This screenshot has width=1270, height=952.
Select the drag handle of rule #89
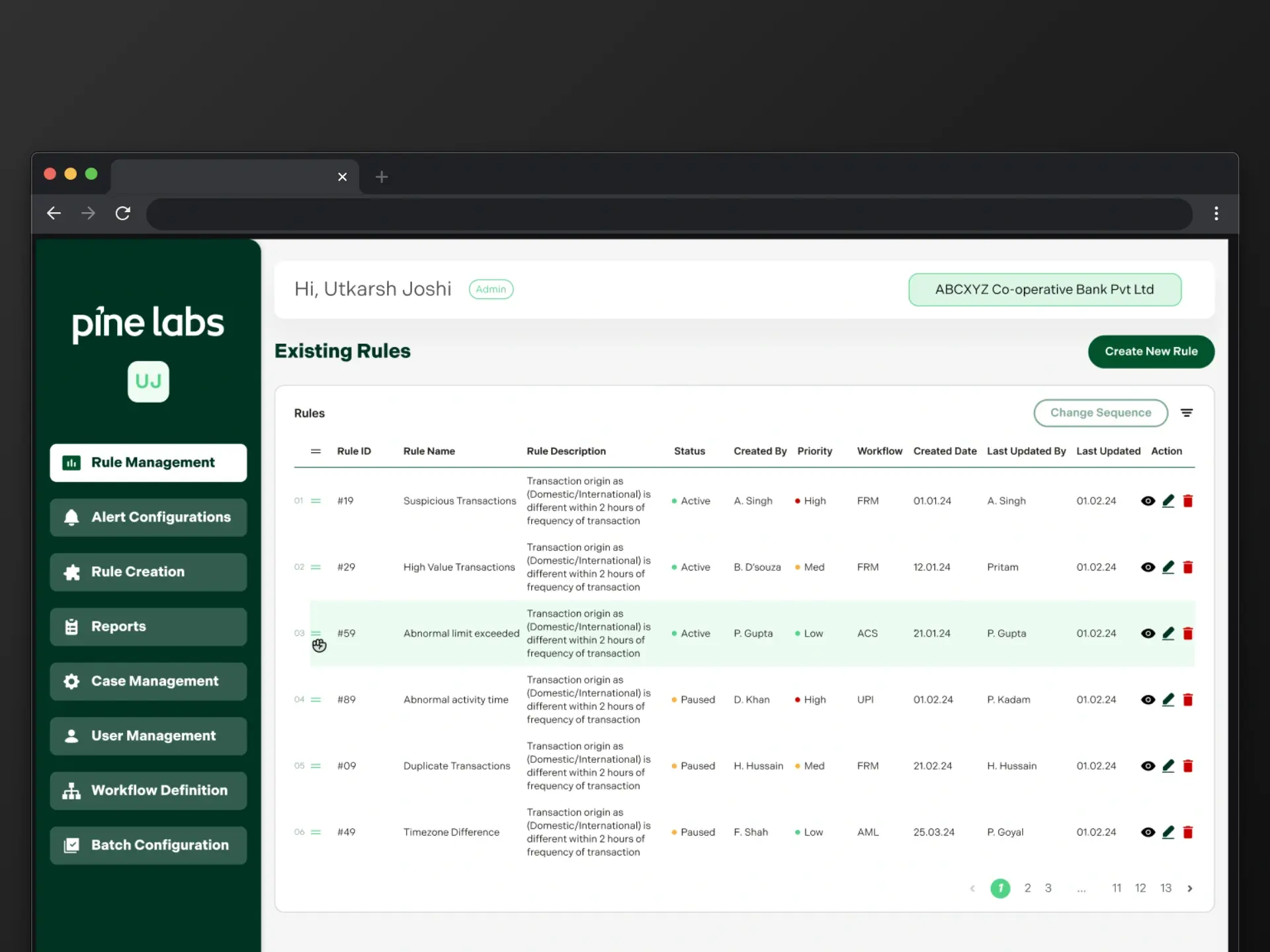point(316,699)
